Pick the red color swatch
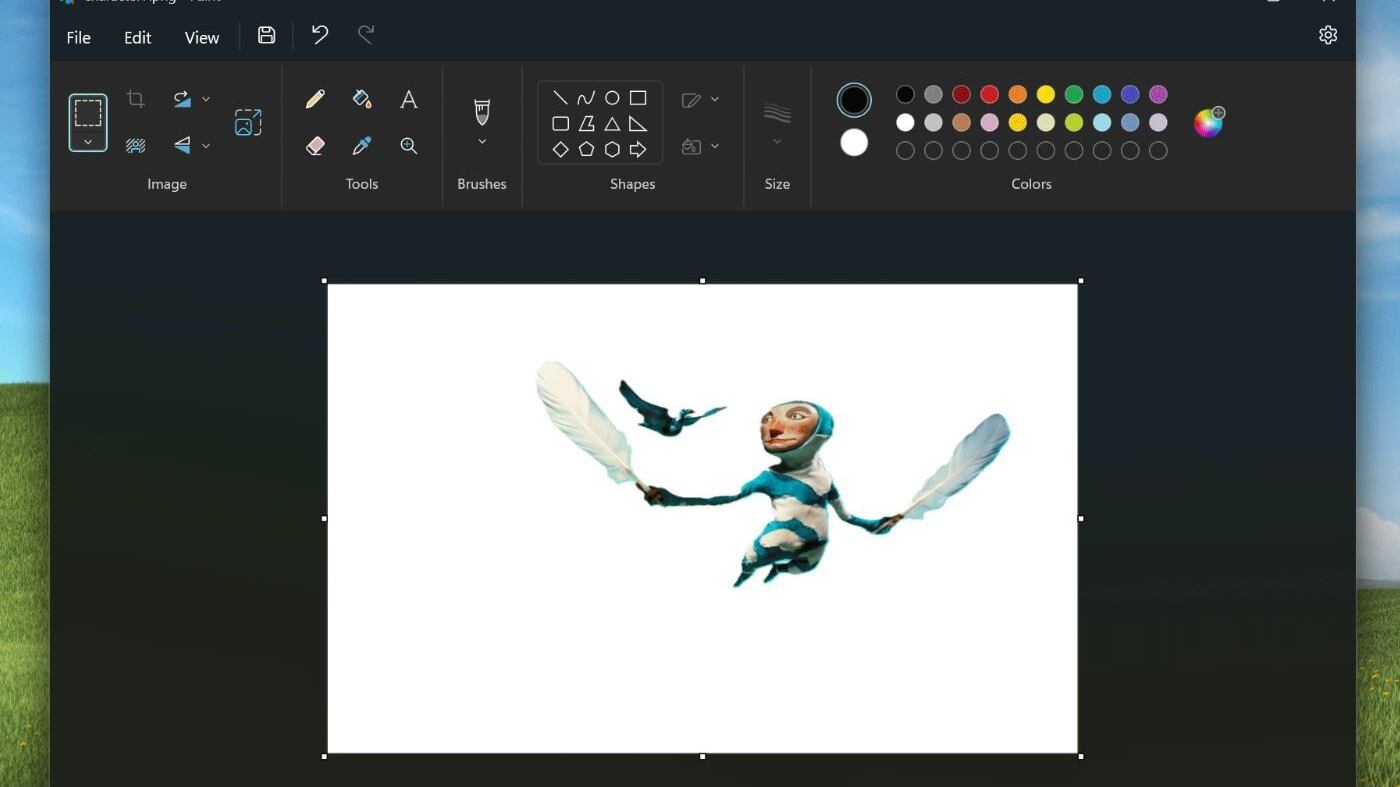The height and width of the screenshot is (787, 1400). coord(989,94)
